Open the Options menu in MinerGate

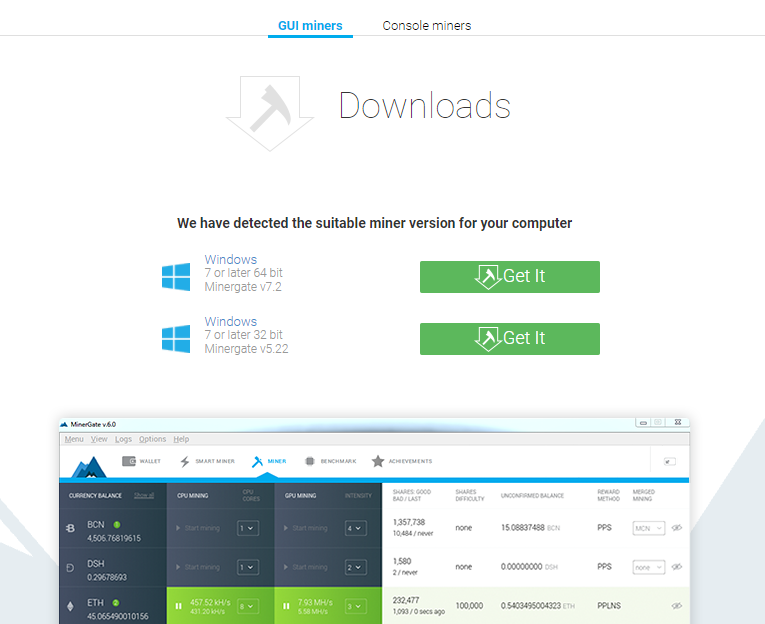click(152, 439)
